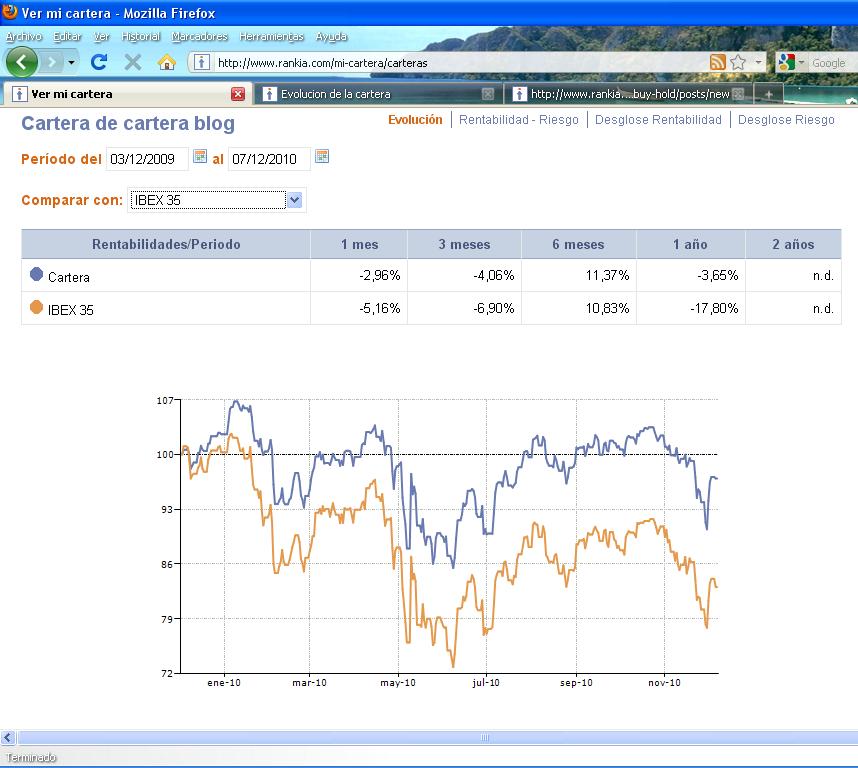Click the left arrow of horizontal scrollbar
The image size is (858, 768).
pyautogui.click(x=8, y=737)
